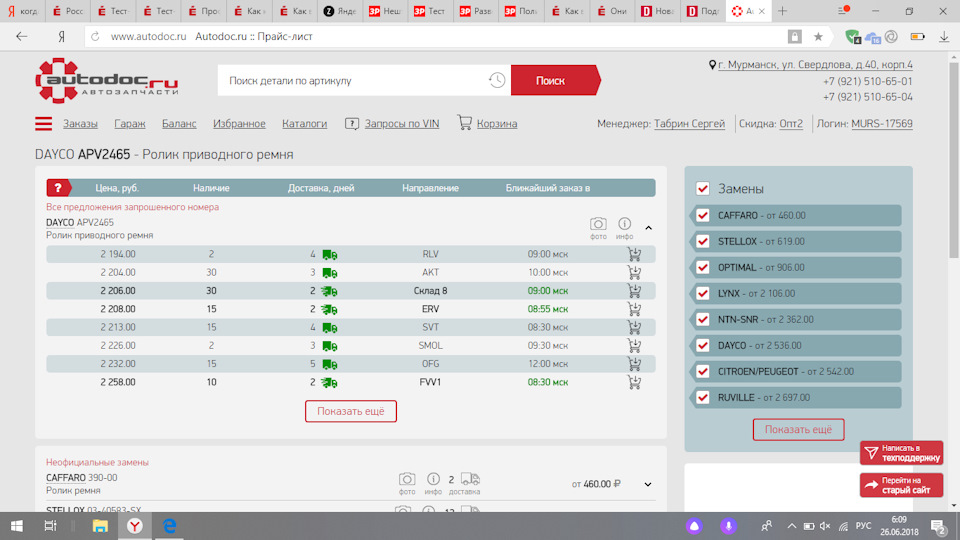960x540 pixels.
Task: Click the CAFFARO delivery truck icon
Action: pyautogui.click(x=470, y=479)
